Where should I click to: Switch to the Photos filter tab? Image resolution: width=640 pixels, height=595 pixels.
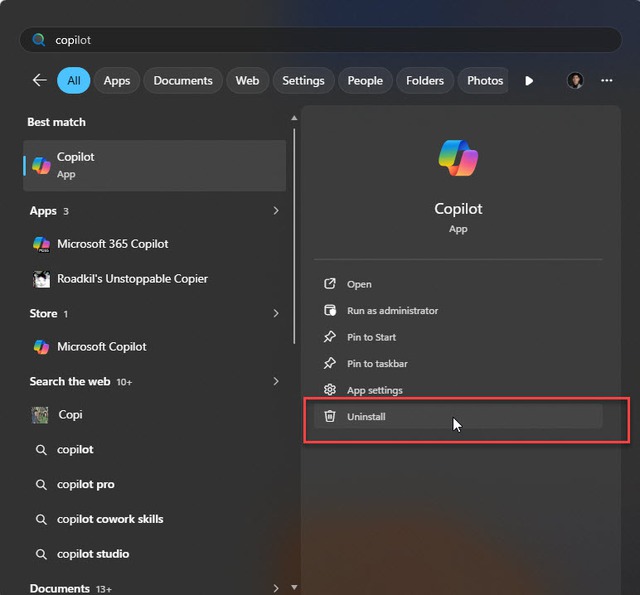click(483, 80)
